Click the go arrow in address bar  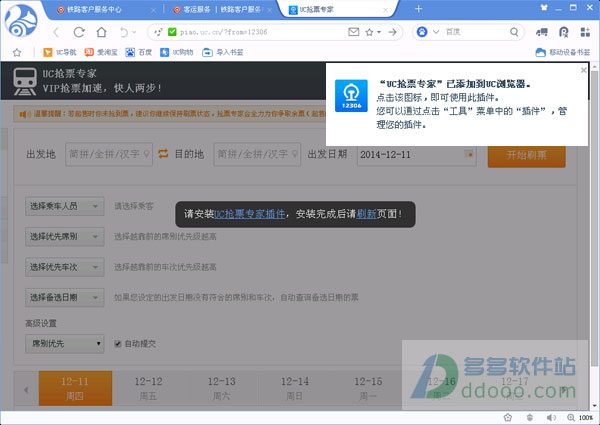tap(392, 32)
